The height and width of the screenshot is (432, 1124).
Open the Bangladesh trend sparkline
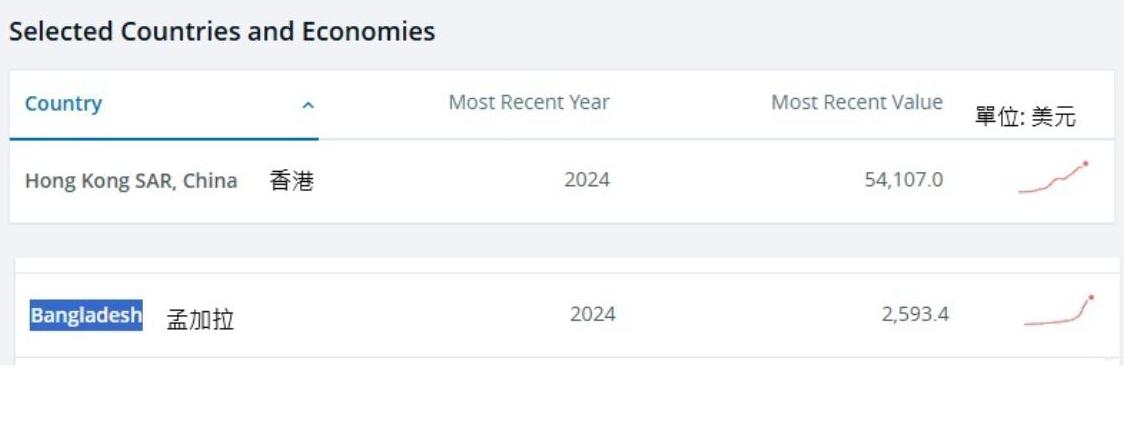(1058, 312)
